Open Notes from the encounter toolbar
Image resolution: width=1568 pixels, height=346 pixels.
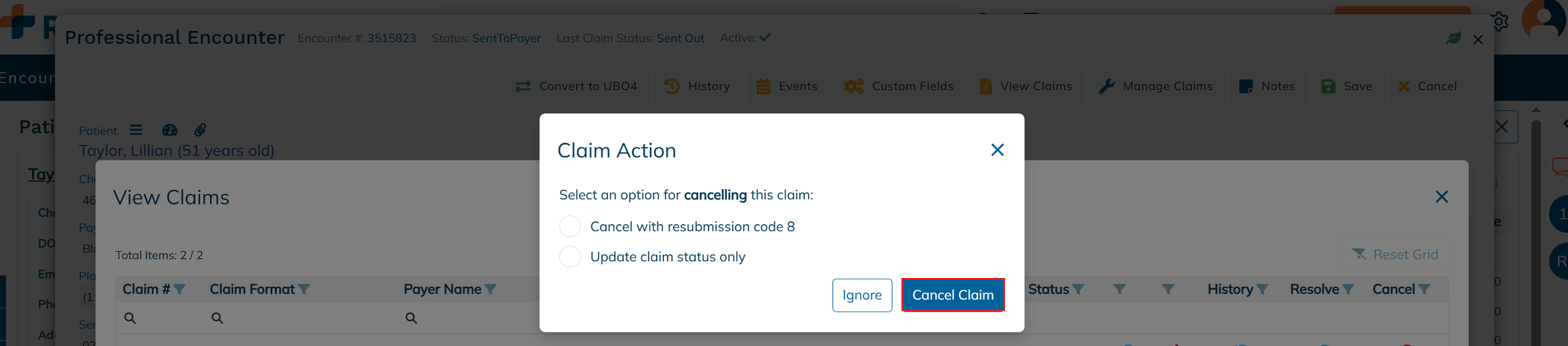click(x=1267, y=86)
